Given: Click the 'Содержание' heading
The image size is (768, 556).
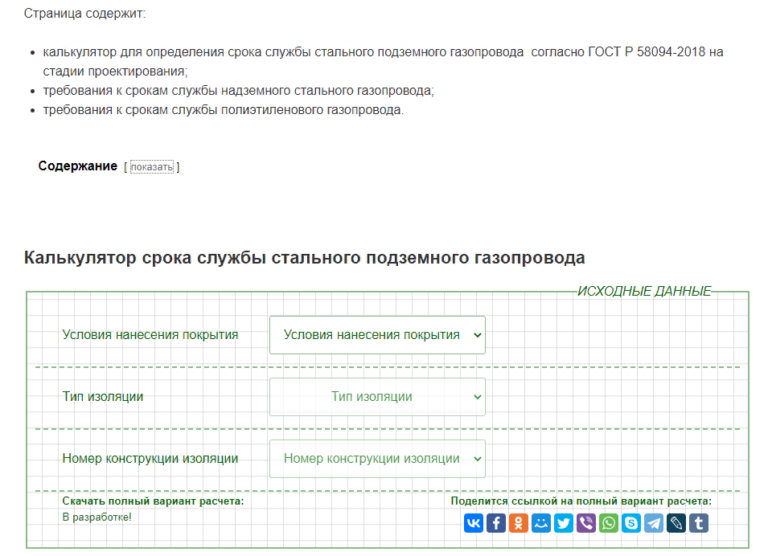Looking at the screenshot, I should pos(78,166).
